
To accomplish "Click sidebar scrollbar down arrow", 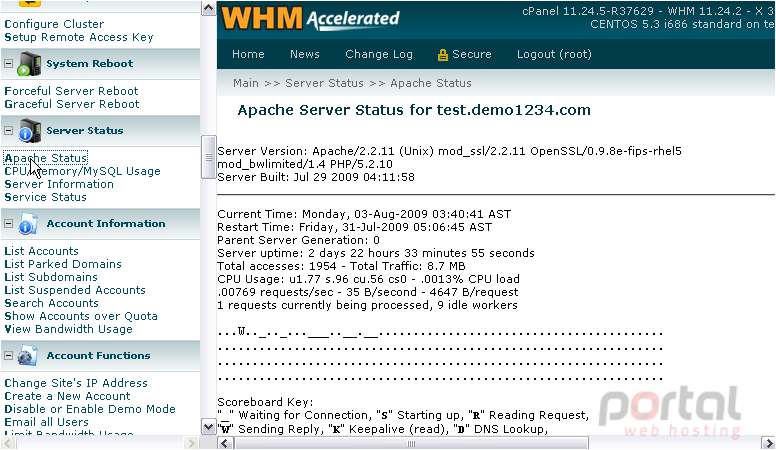I will coord(208,426).
